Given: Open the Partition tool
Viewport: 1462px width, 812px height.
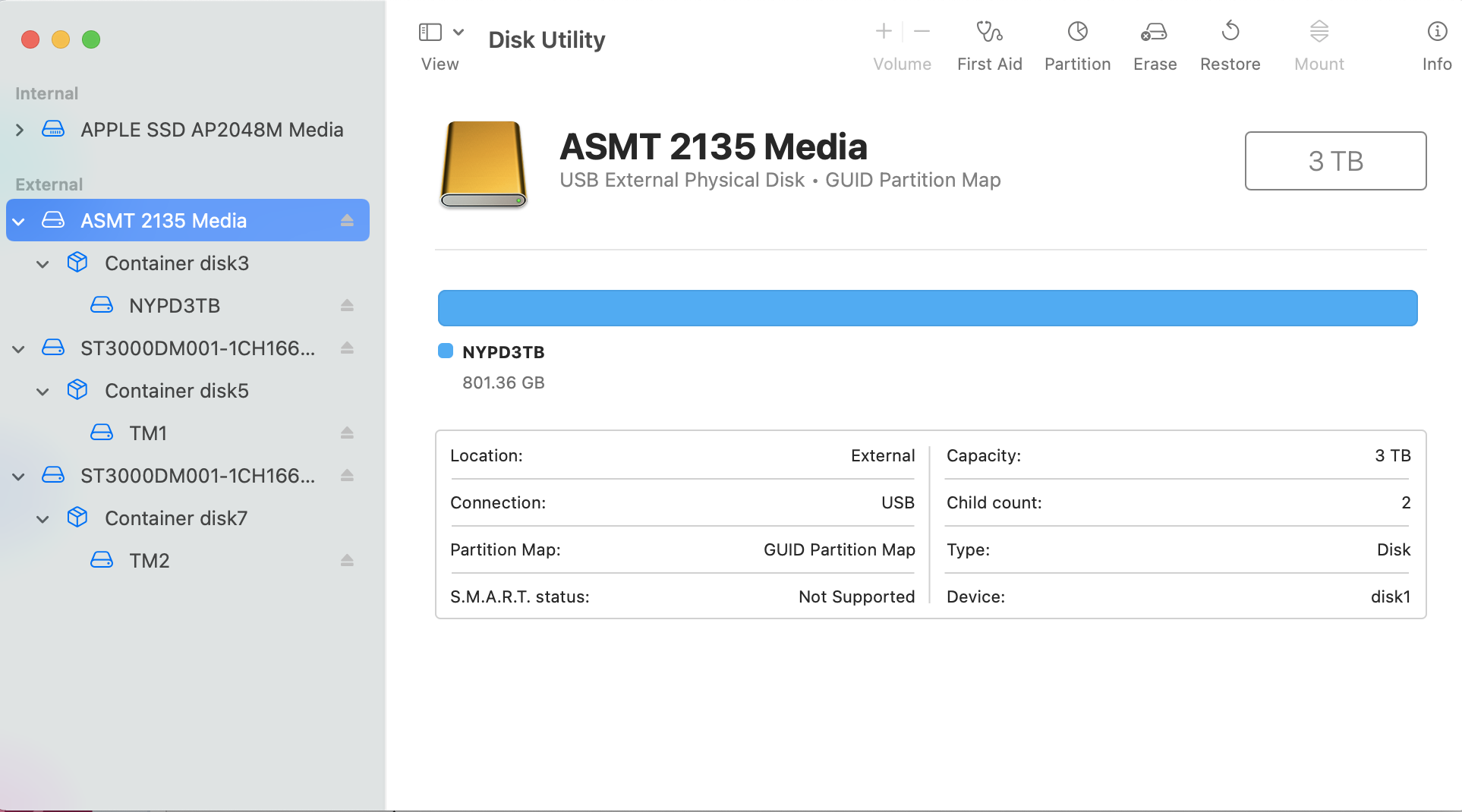Looking at the screenshot, I should (1077, 31).
